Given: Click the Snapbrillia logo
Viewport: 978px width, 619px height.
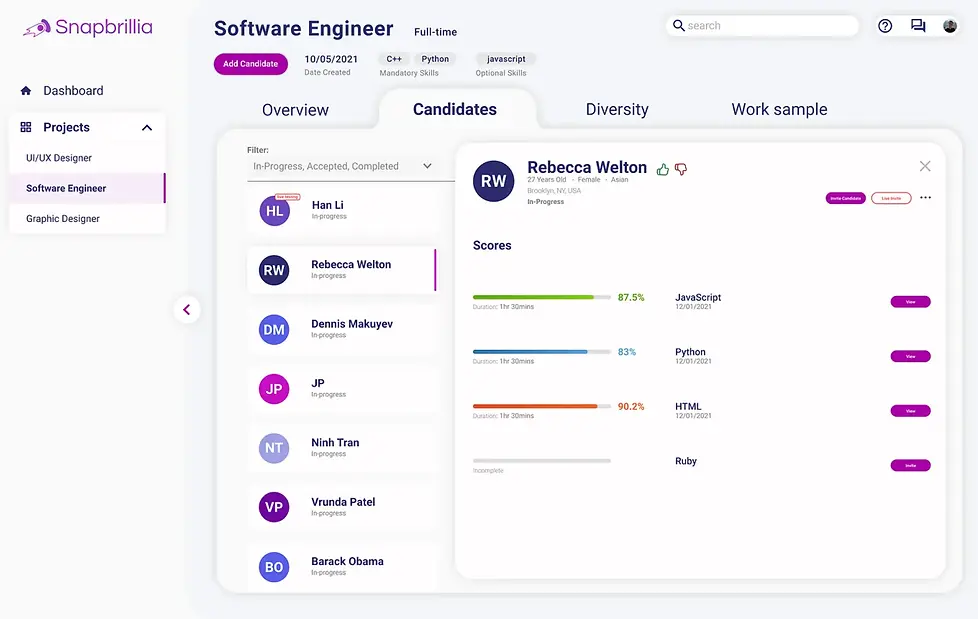Looking at the screenshot, I should click(88, 27).
